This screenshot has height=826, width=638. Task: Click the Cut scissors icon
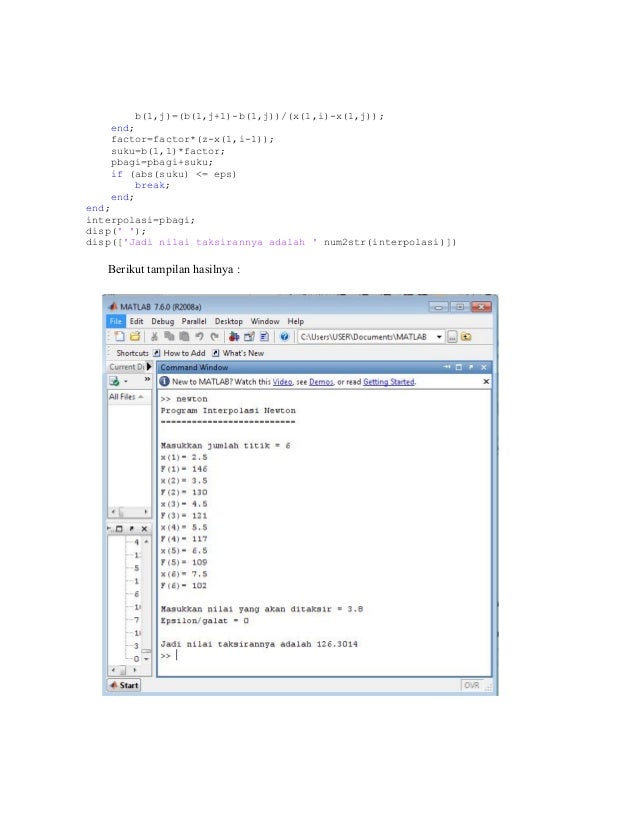[x=154, y=337]
